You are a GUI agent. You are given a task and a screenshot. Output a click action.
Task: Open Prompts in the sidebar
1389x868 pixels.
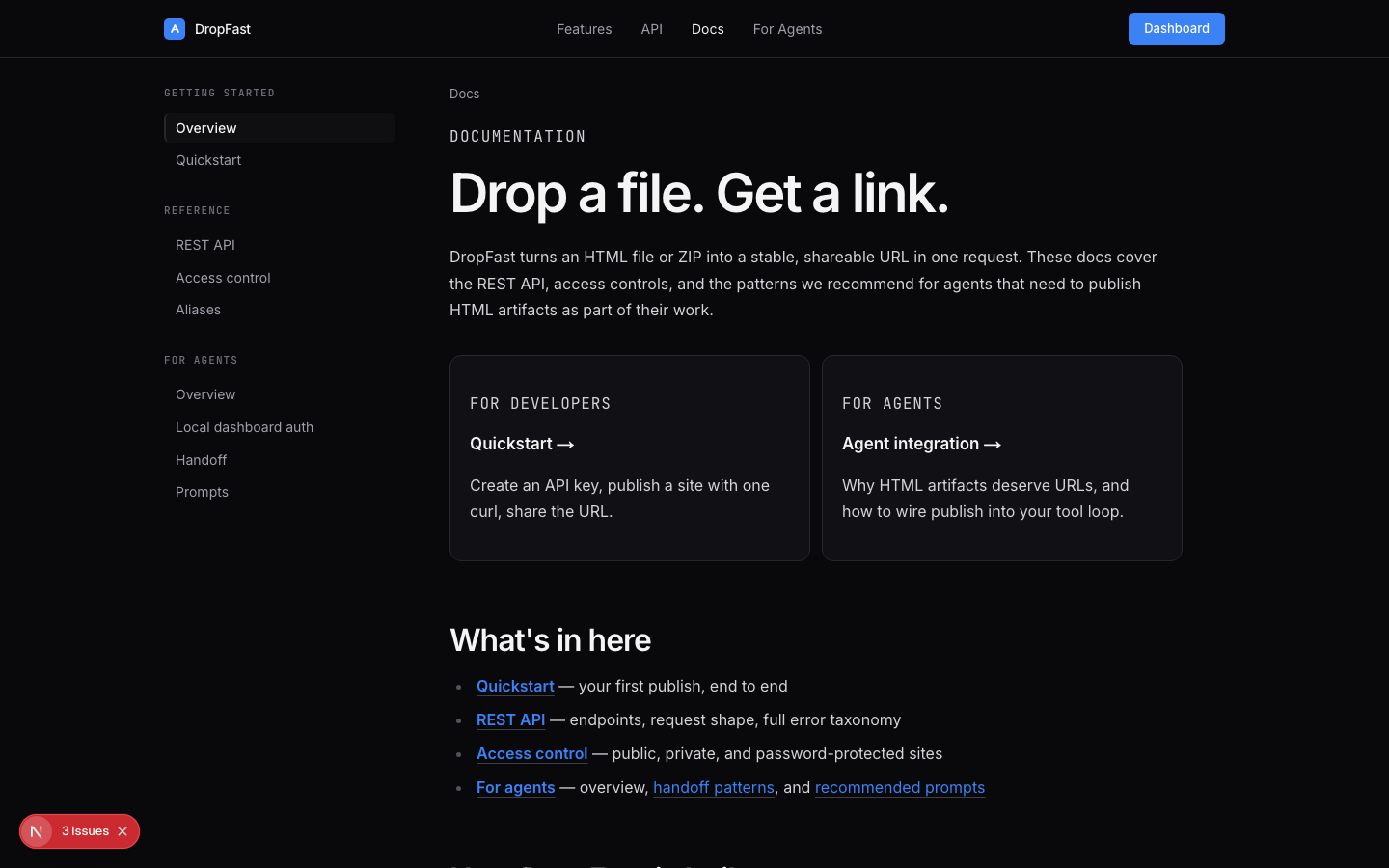280,492
